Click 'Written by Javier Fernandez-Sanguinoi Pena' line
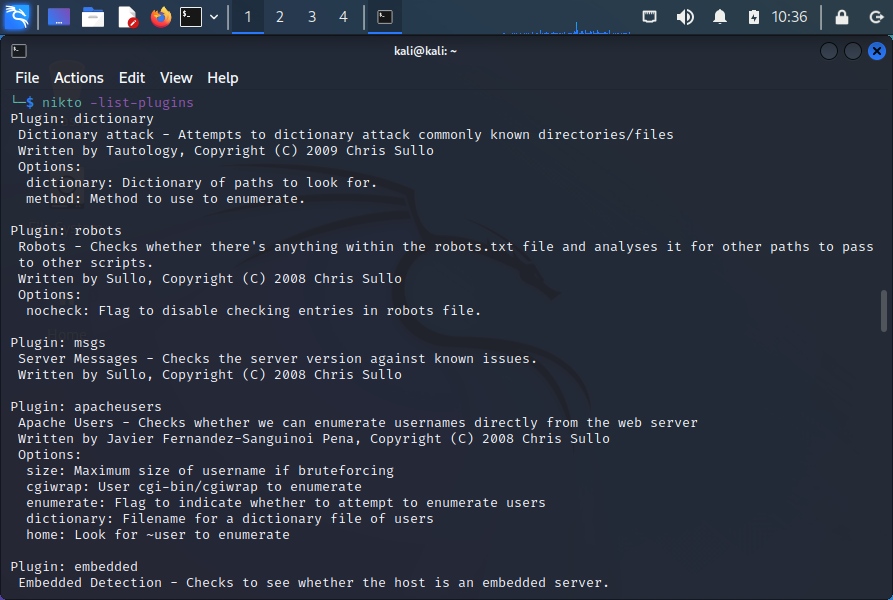893x600 pixels. click(x=314, y=439)
